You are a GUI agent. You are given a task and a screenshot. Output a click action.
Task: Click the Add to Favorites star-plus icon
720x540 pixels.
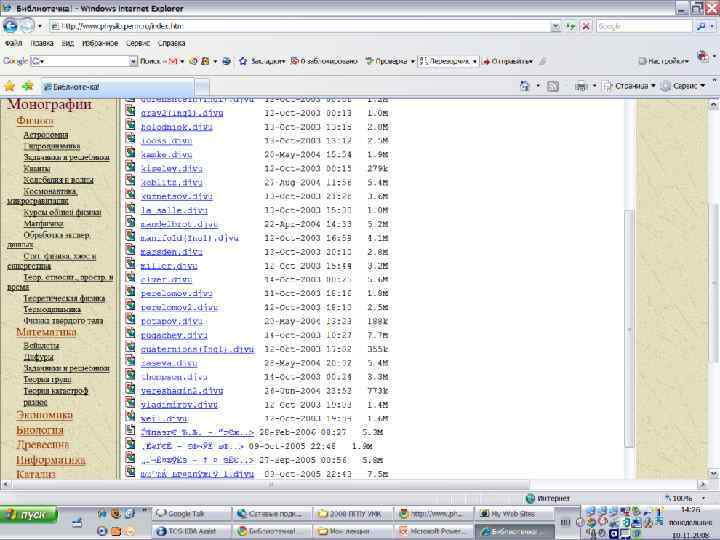coord(28,86)
